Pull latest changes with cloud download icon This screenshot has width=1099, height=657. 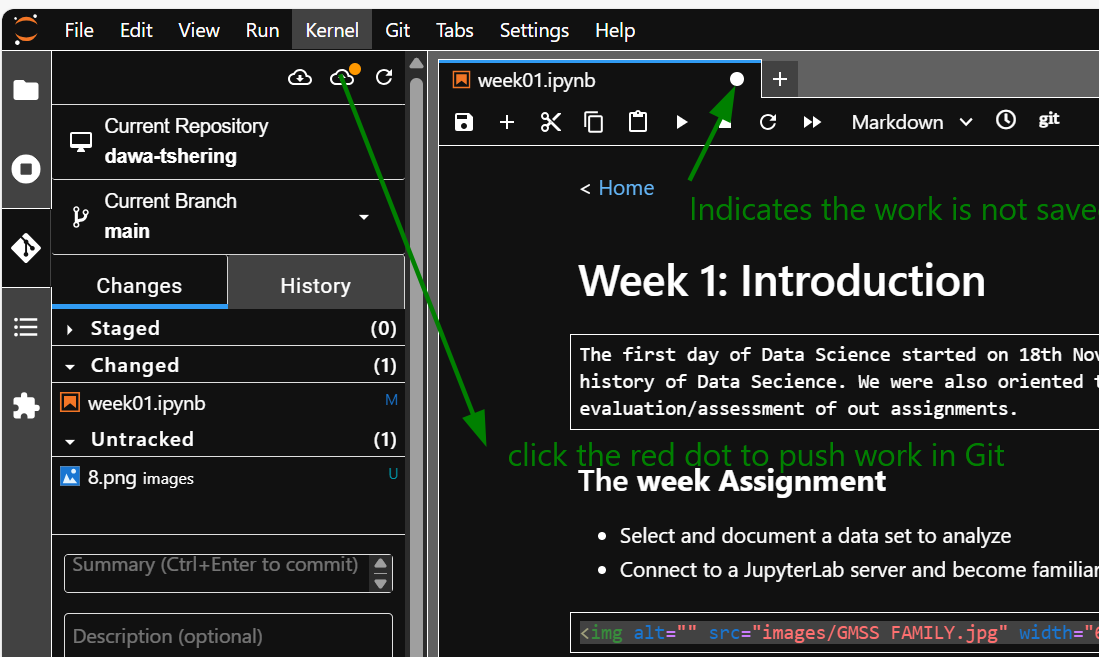[x=300, y=77]
